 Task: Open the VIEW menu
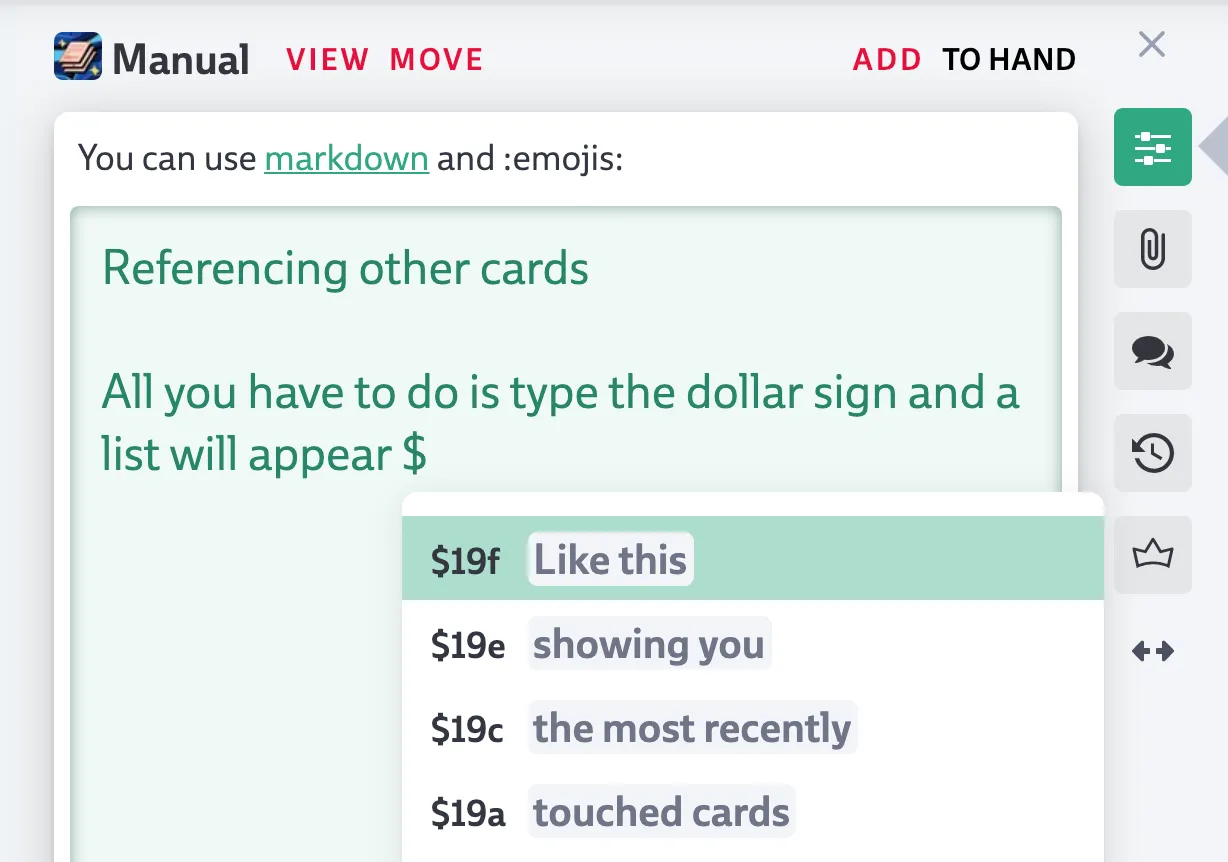[x=327, y=59]
